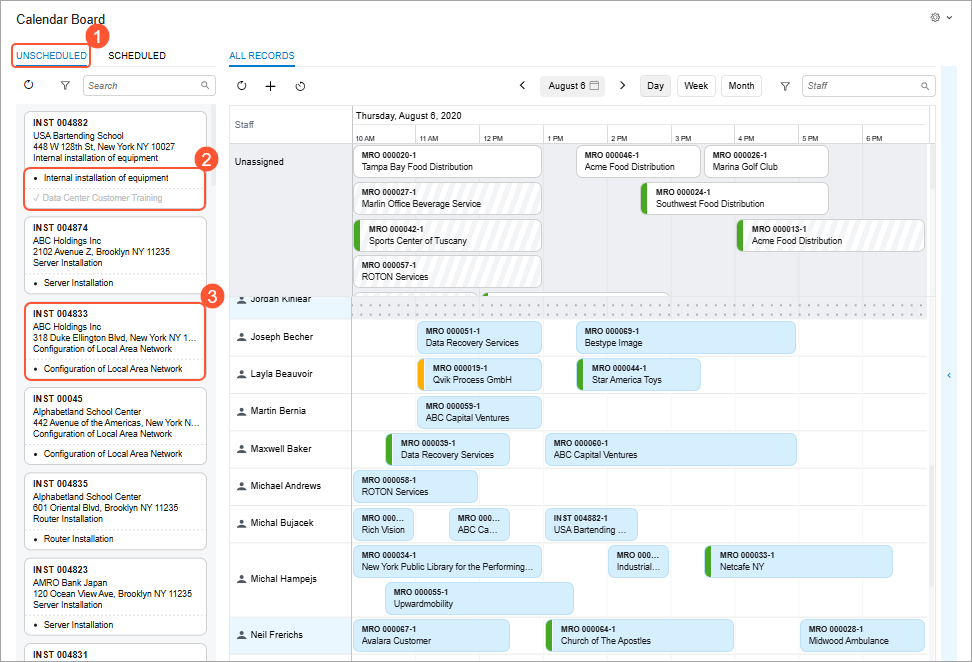The image size is (972, 662).
Task: Switch to Week view
Action: pos(695,86)
